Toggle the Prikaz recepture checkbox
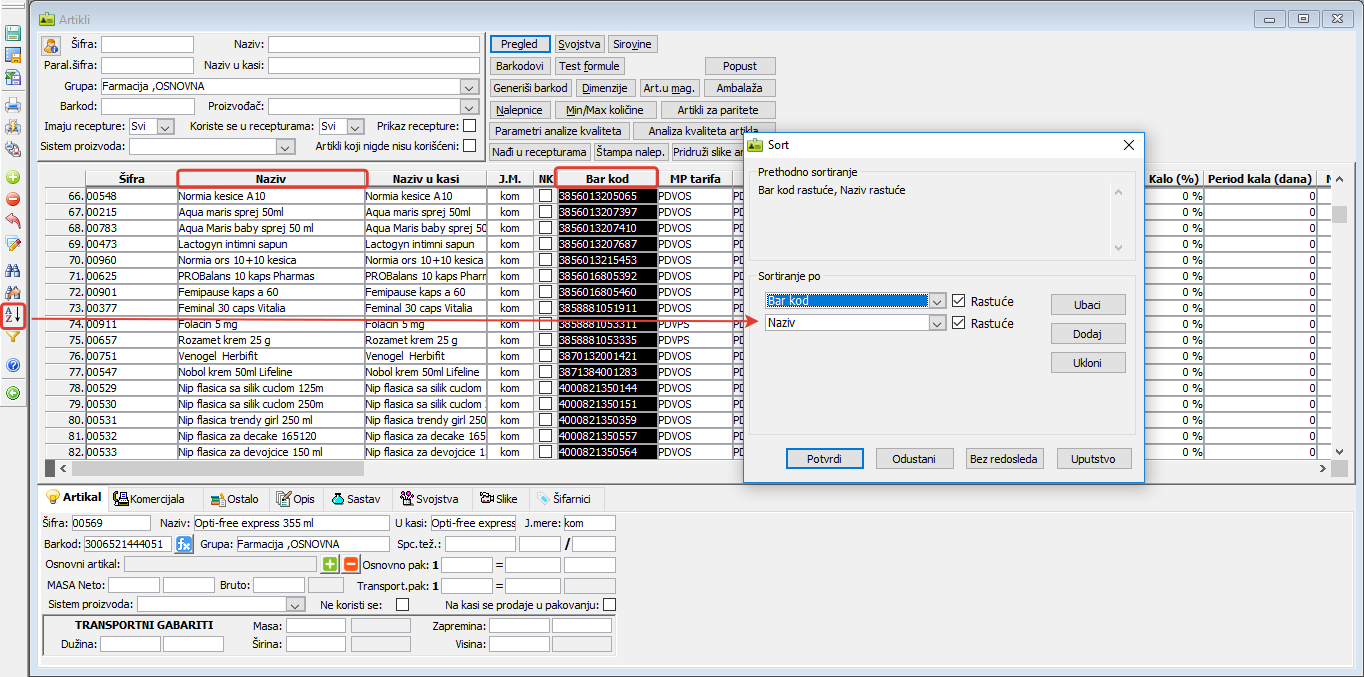Viewport: 1364px width, 677px height. coord(469,126)
